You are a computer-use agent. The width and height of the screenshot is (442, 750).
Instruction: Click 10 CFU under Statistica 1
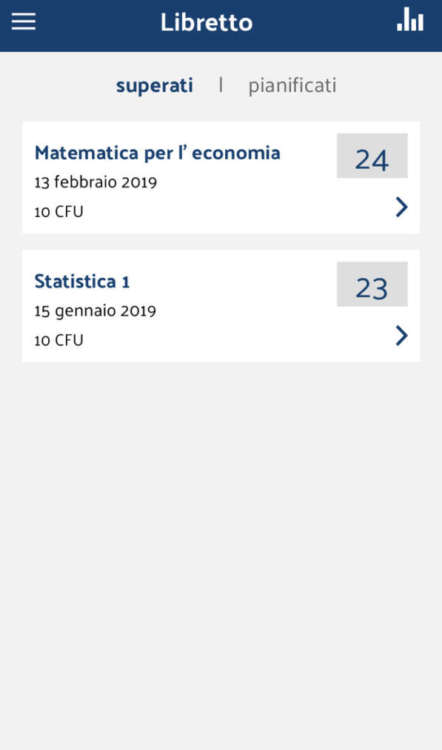coord(59,341)
